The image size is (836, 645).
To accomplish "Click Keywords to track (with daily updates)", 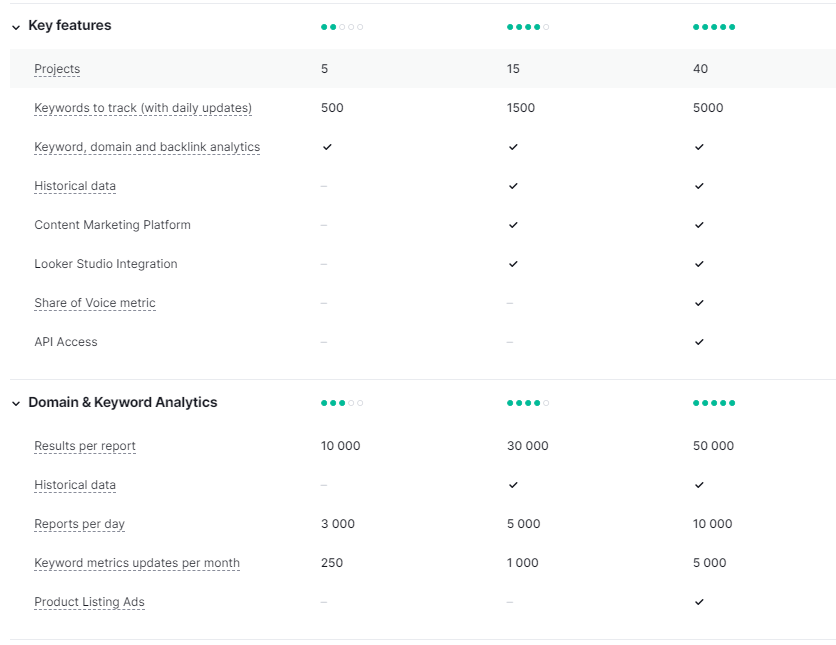I will pos(143,108).
